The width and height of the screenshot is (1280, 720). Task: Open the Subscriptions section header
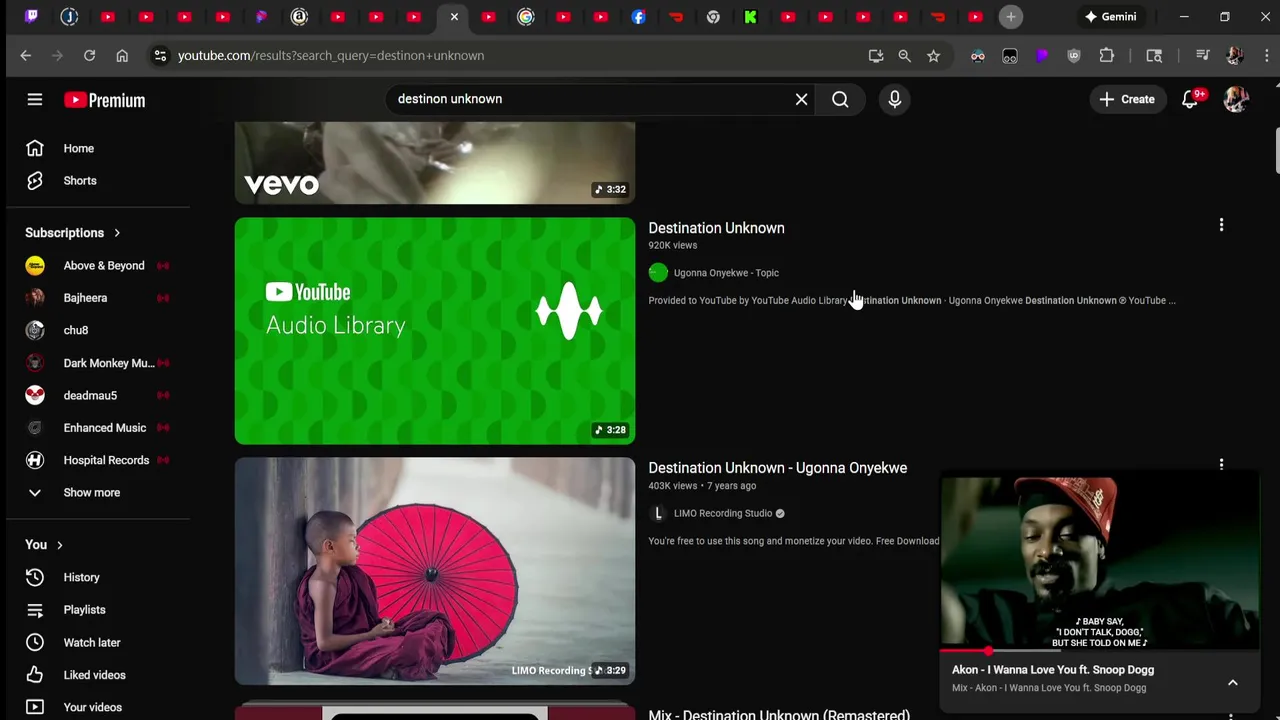click(x=73, y=233)
